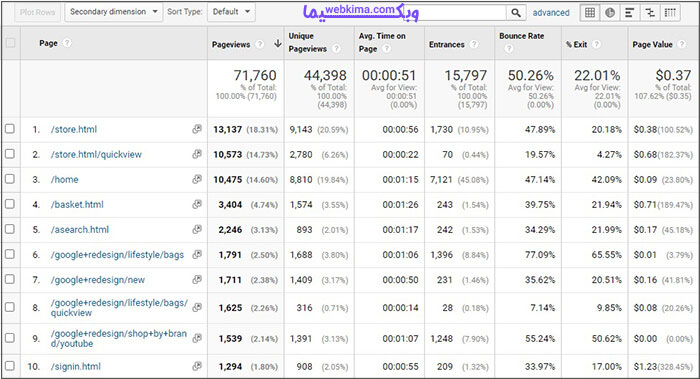Check the /store.html row checkbox
The width and height of the screenshot is (700, 379).
[10, 129]
